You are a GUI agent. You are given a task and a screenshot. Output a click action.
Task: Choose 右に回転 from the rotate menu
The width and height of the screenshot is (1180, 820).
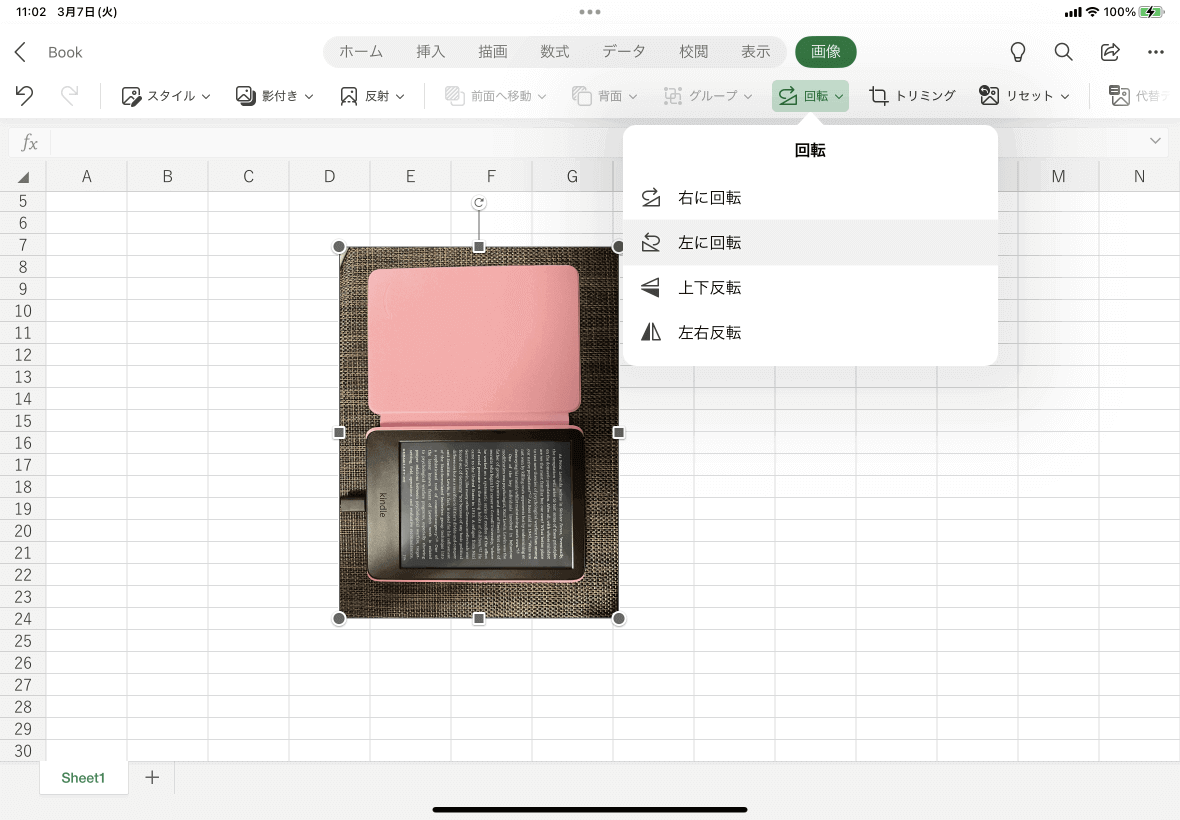(x=810, y=198)
